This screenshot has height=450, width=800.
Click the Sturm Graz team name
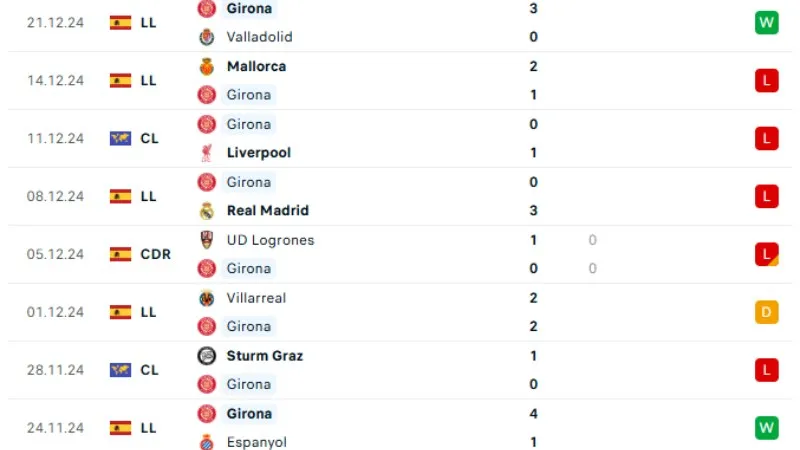265,356
